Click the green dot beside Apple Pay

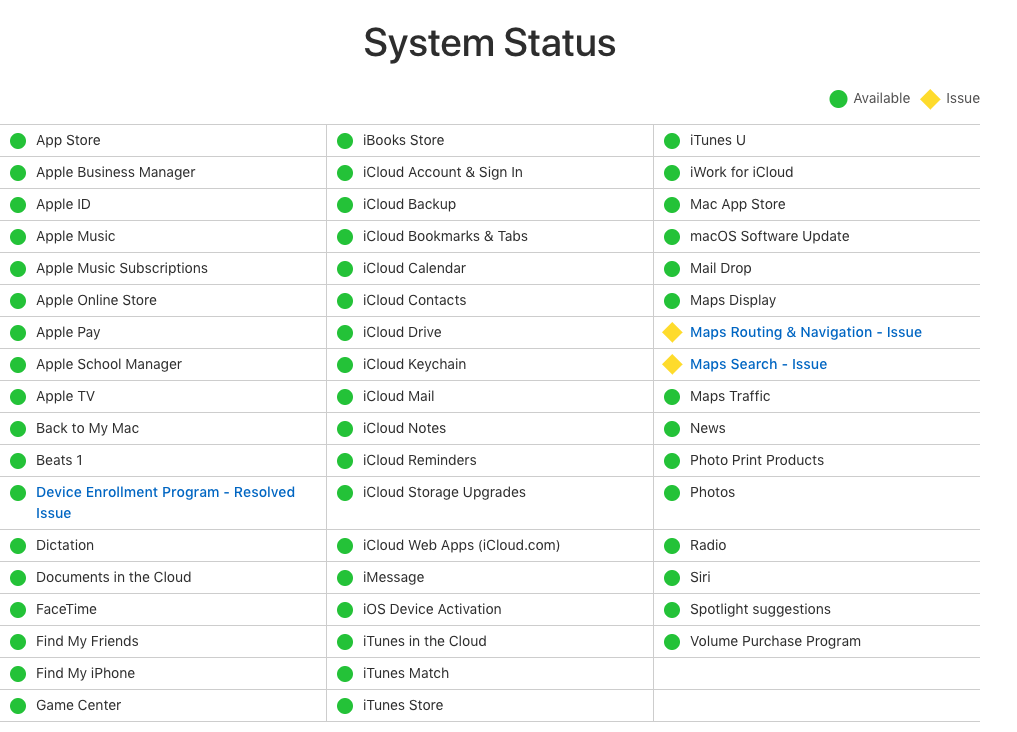(x=18, y=333)
